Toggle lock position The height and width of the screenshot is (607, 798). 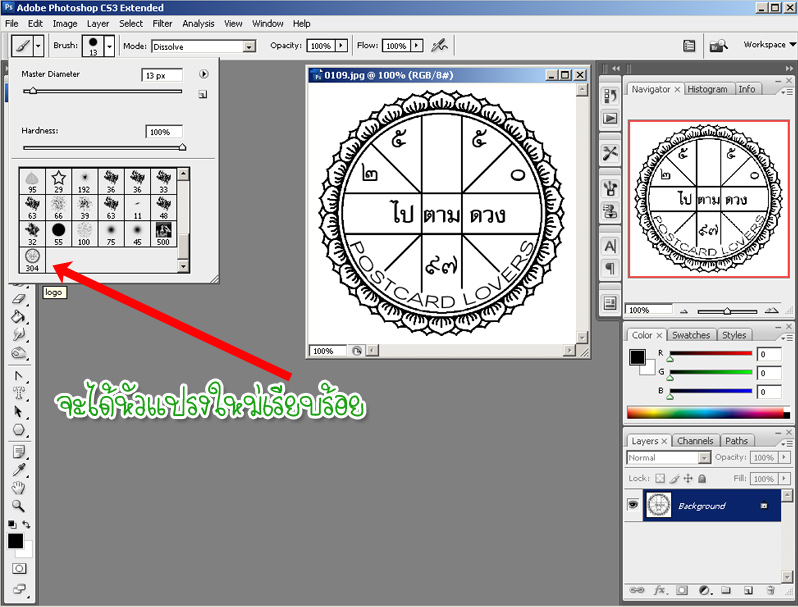[x=688, y=478]
